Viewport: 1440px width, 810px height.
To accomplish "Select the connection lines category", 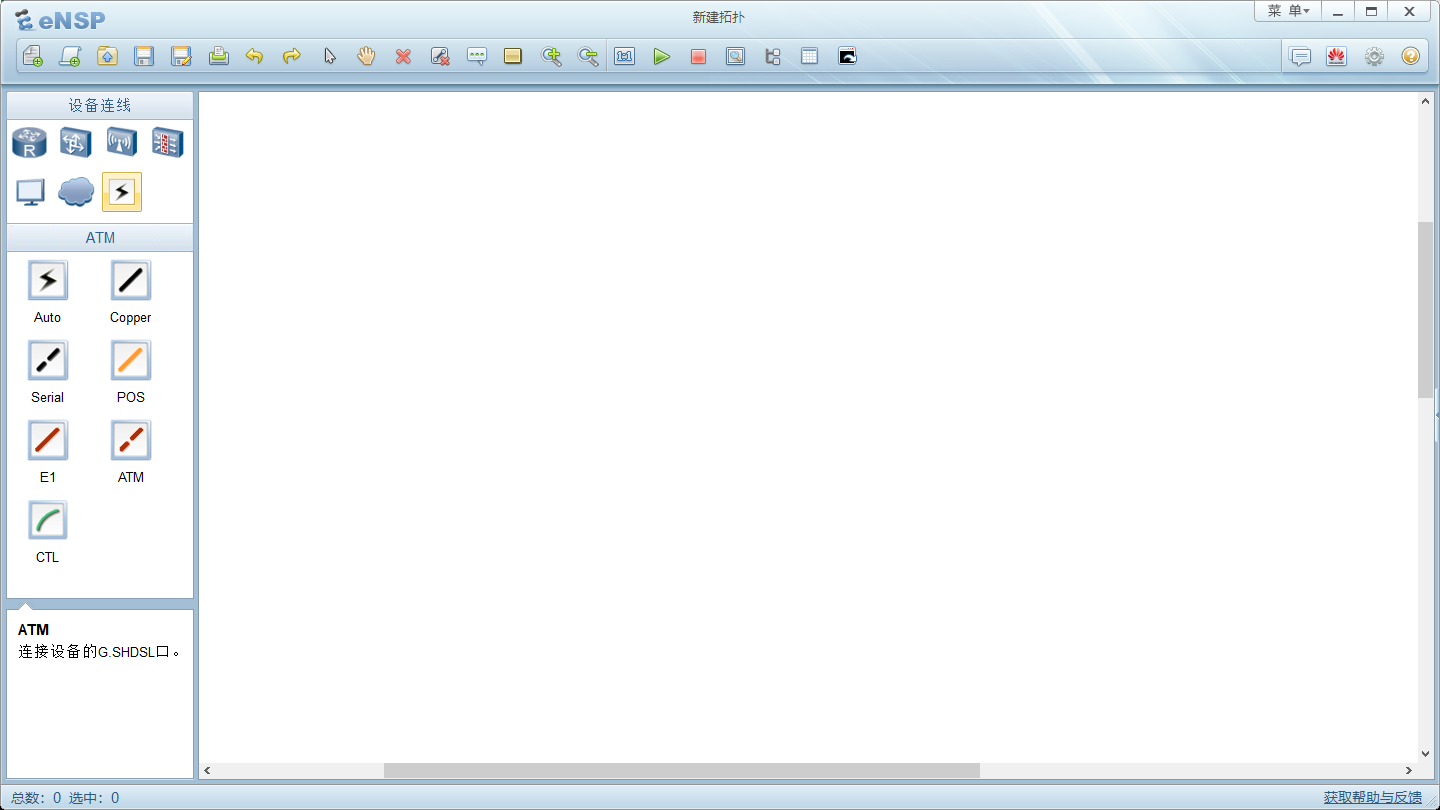I will pos(122,192).
